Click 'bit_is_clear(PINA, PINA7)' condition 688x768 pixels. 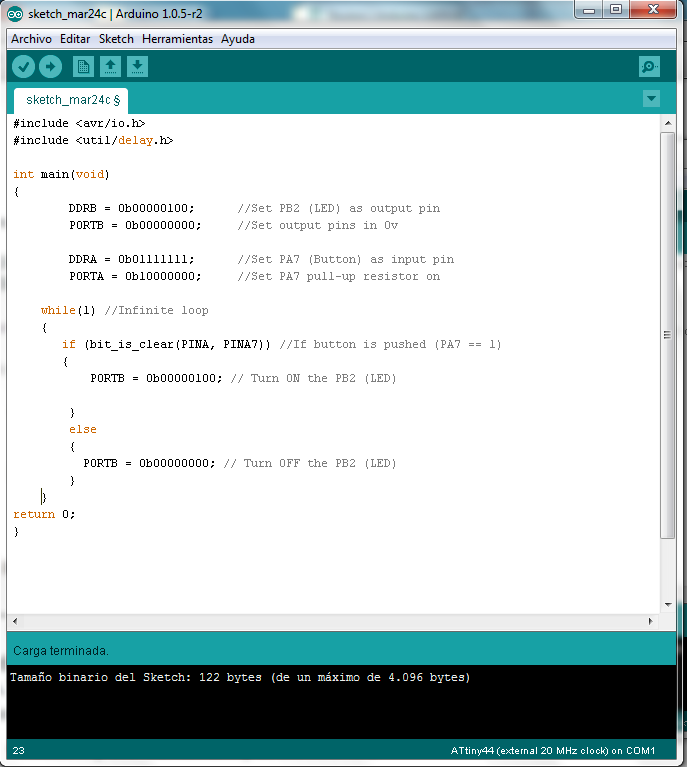177,344
